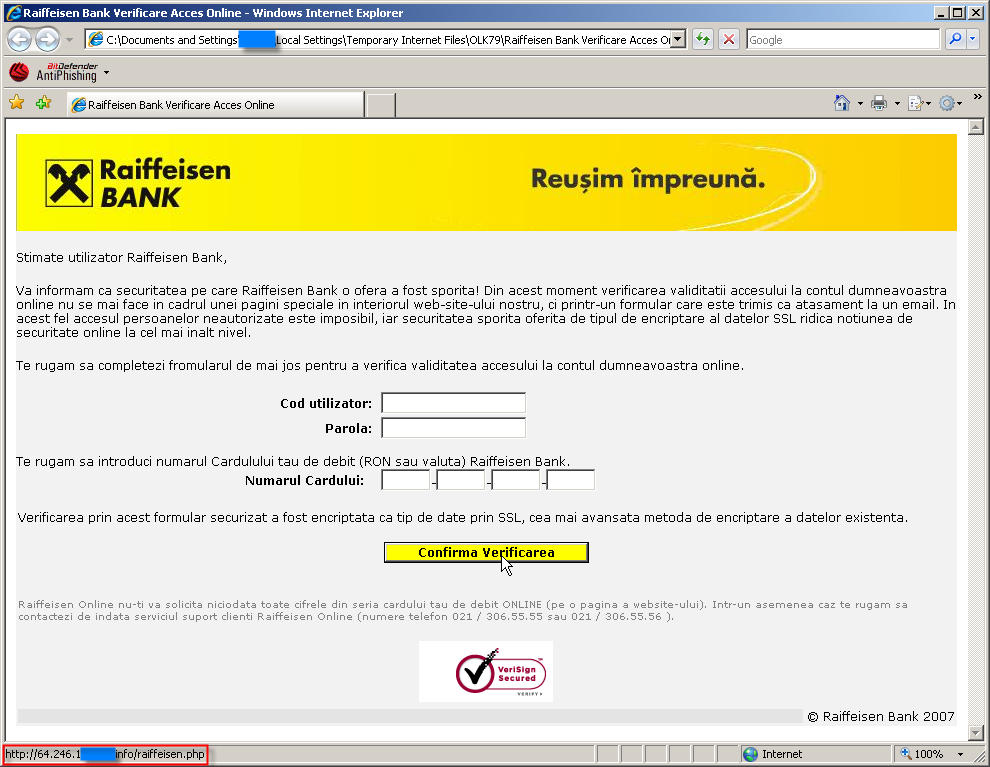Image resolution: width=990 pixels, height=767 pixels.
Task: Click the Parola password field
Action: coord(453,427)
